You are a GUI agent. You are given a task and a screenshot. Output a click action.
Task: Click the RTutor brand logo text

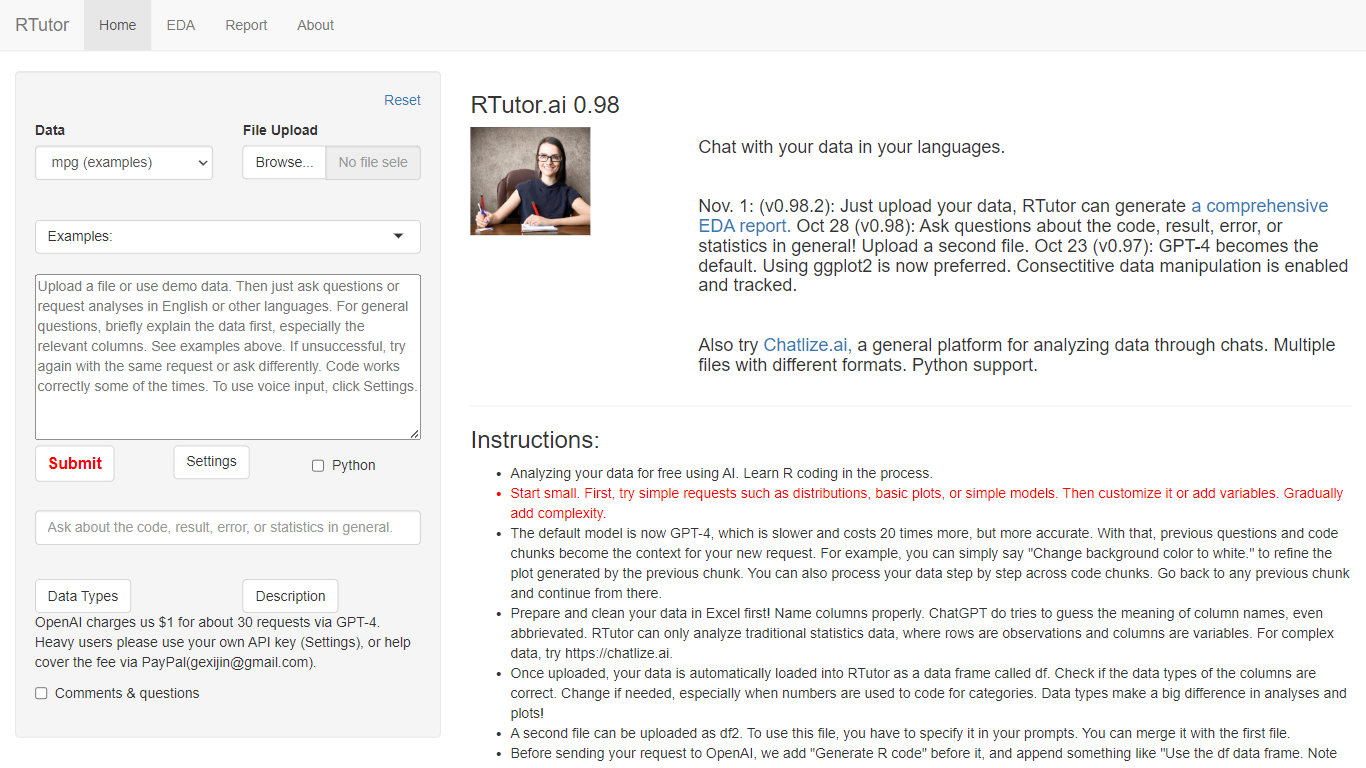click(x=42, y=25)
